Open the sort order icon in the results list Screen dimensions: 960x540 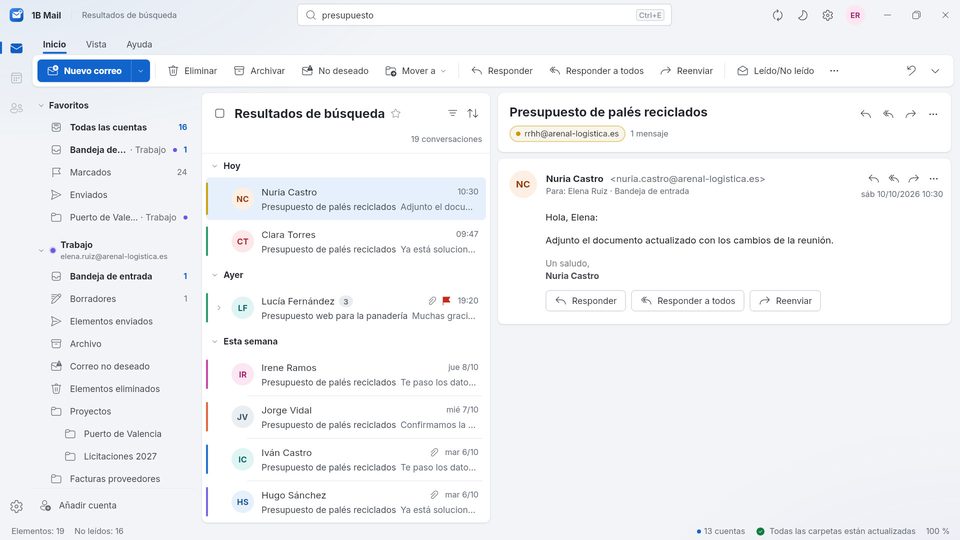(x=473, y=113)
